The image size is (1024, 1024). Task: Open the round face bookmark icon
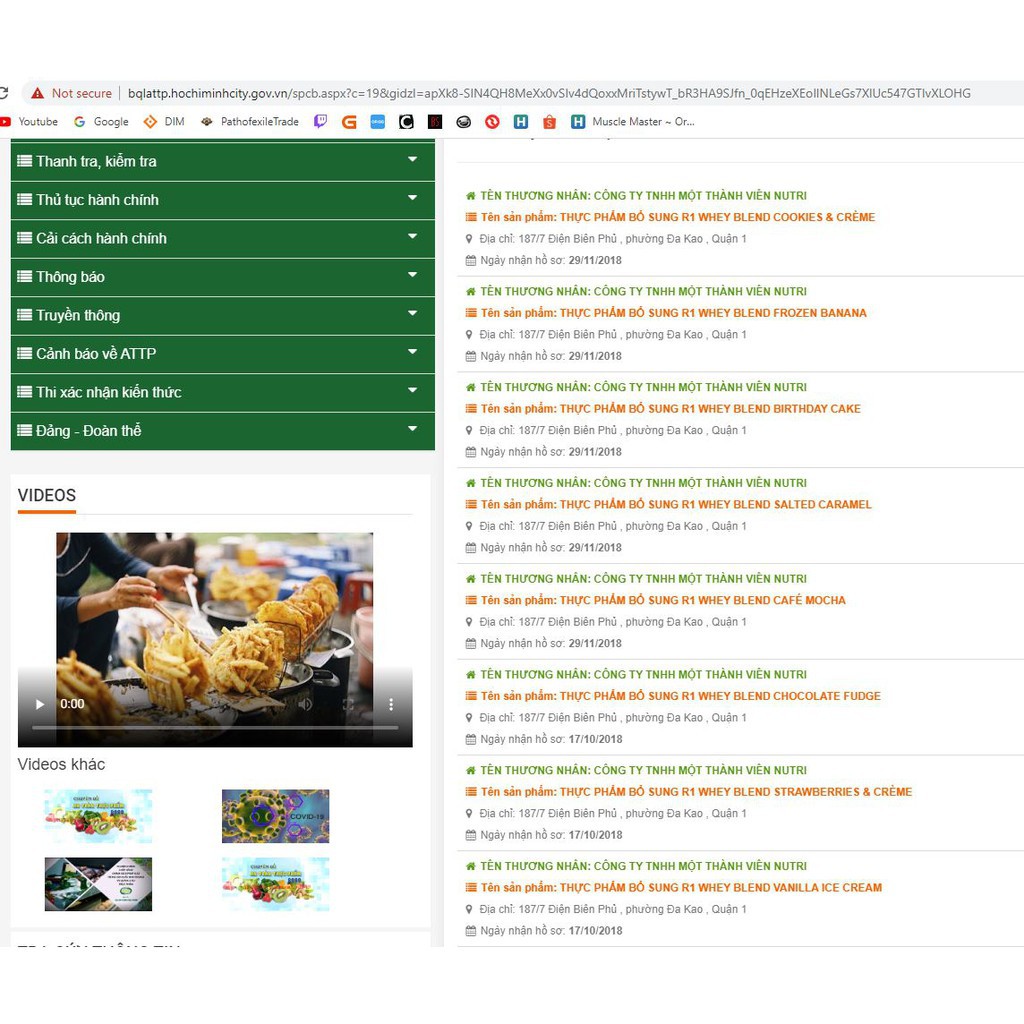click(464, 121)
